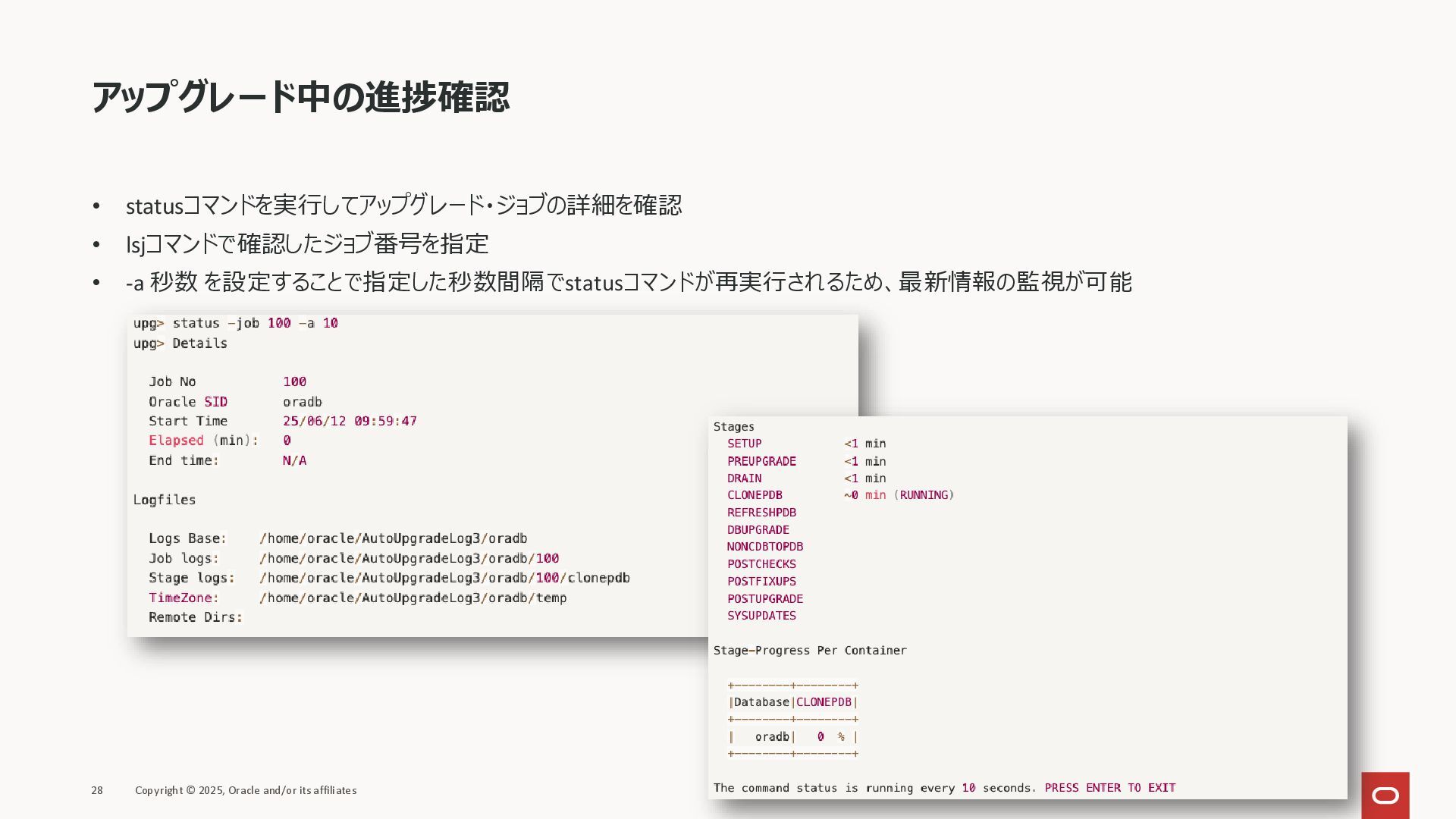Click the Elapsed (min) label

point(203,441)
